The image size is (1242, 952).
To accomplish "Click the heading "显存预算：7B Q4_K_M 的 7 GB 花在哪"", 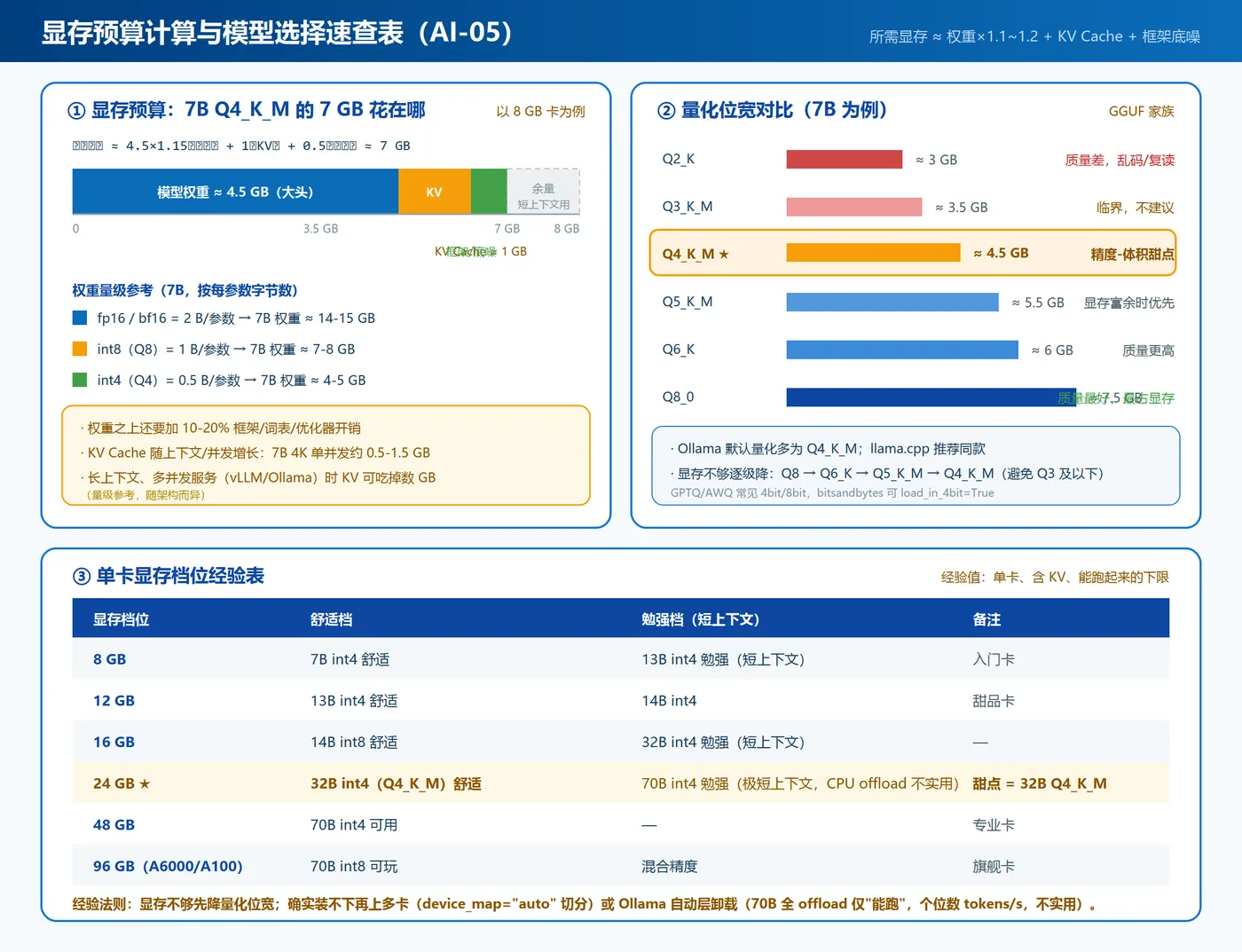I will pyautogui.click(x=258, y=110).
